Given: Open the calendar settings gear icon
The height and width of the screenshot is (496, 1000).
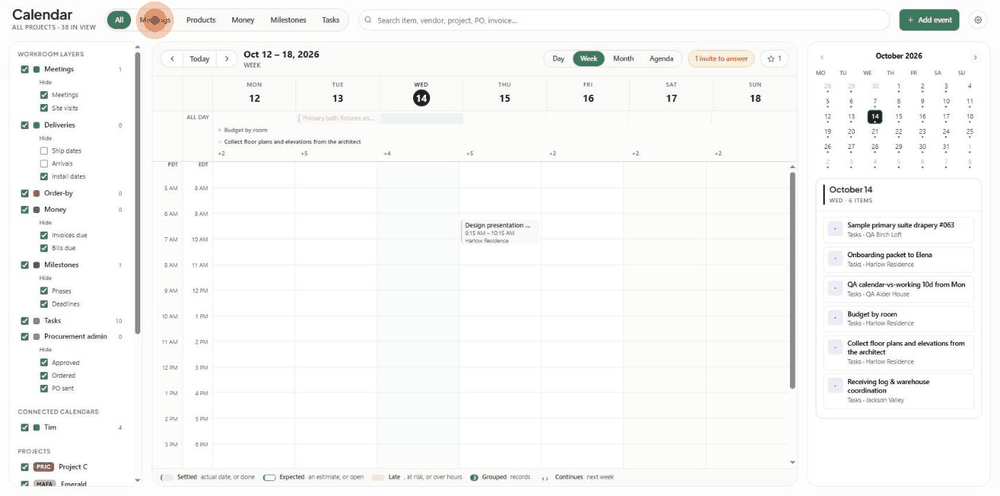Looking at the screenshot, I should pyautogui.click(x=978, y=20).
